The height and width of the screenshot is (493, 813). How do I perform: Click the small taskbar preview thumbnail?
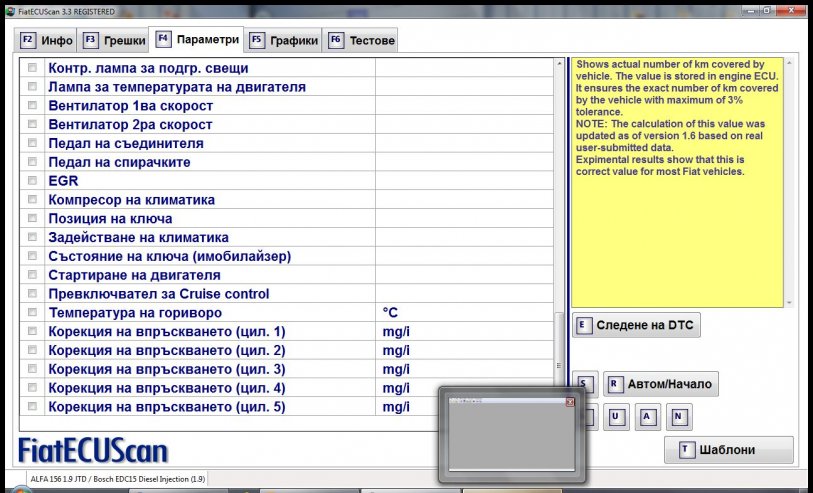(x=510, y=437)
